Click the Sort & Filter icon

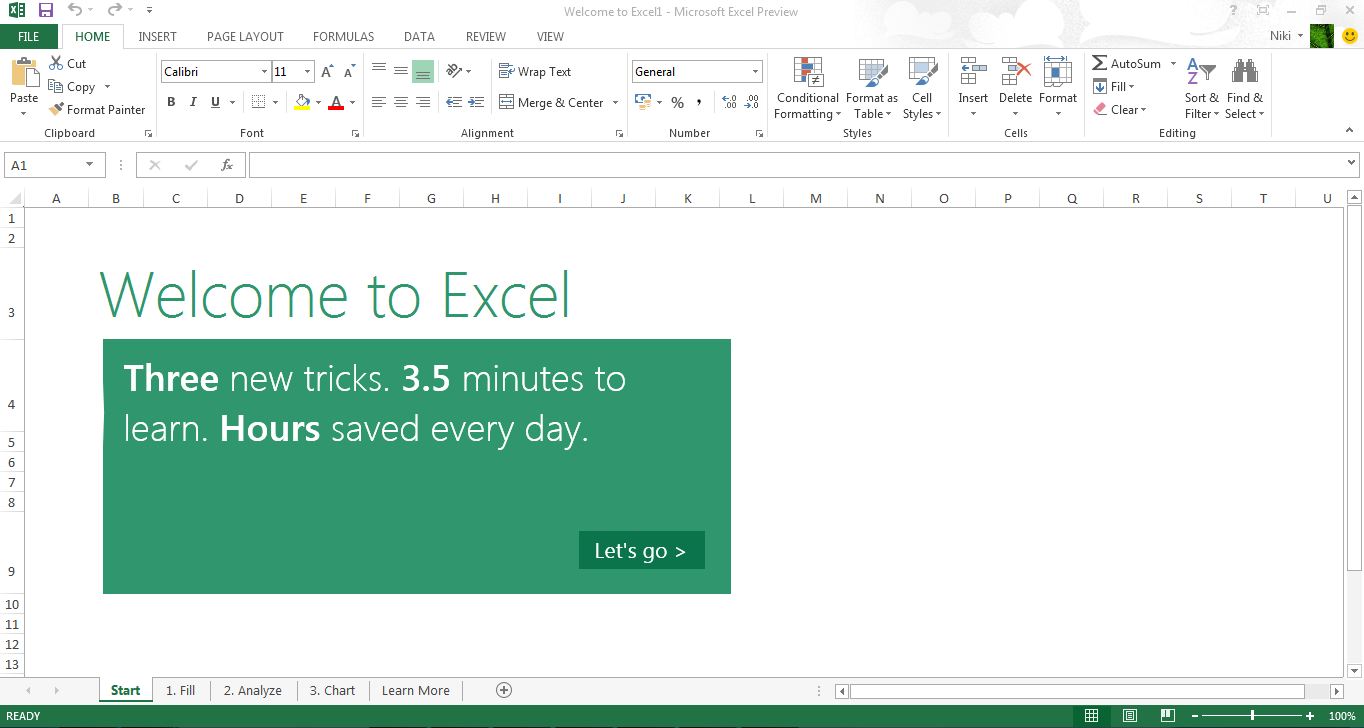[1200, 74]
